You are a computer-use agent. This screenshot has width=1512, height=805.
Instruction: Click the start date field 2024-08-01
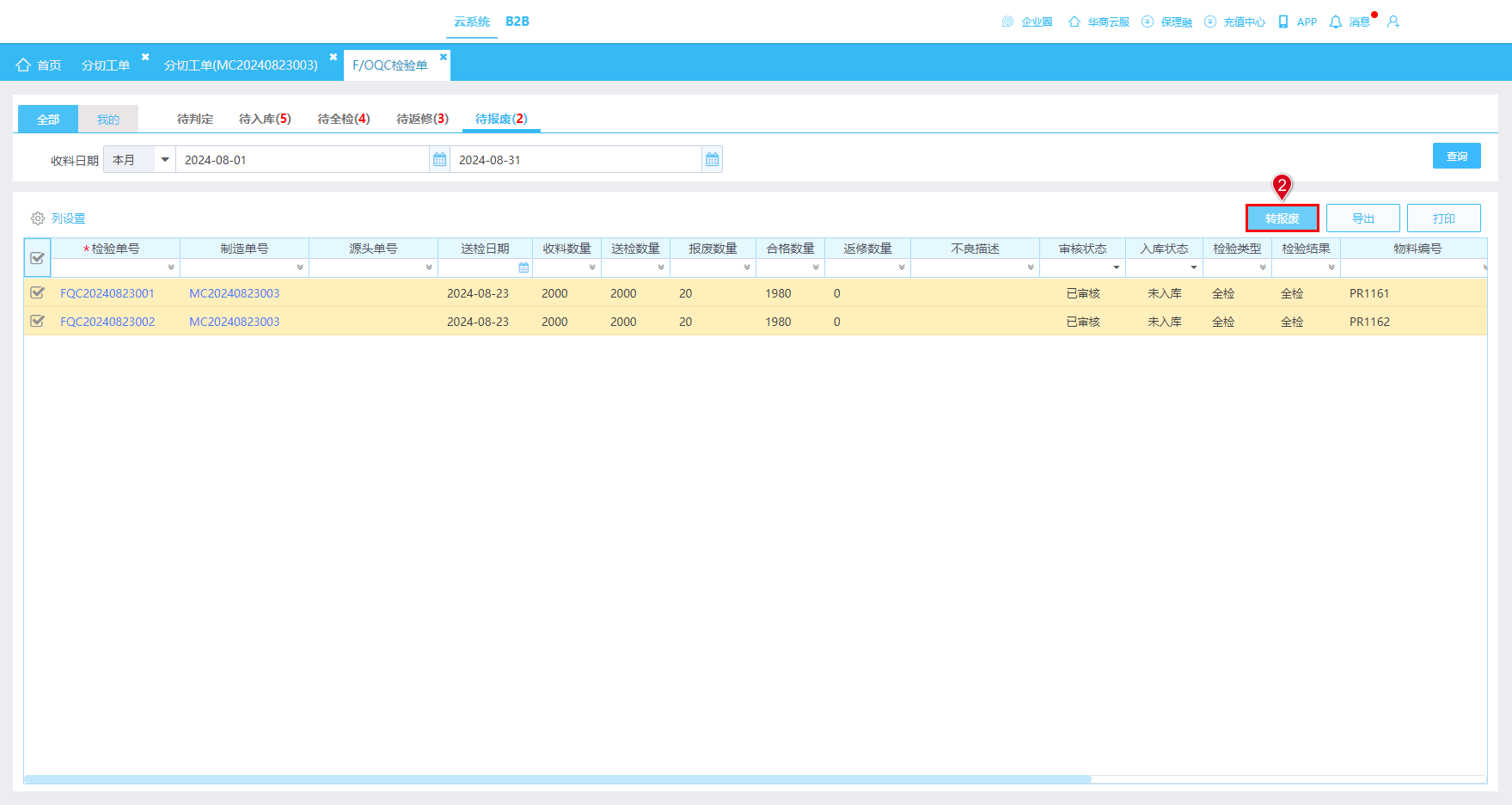click(303, 160)
